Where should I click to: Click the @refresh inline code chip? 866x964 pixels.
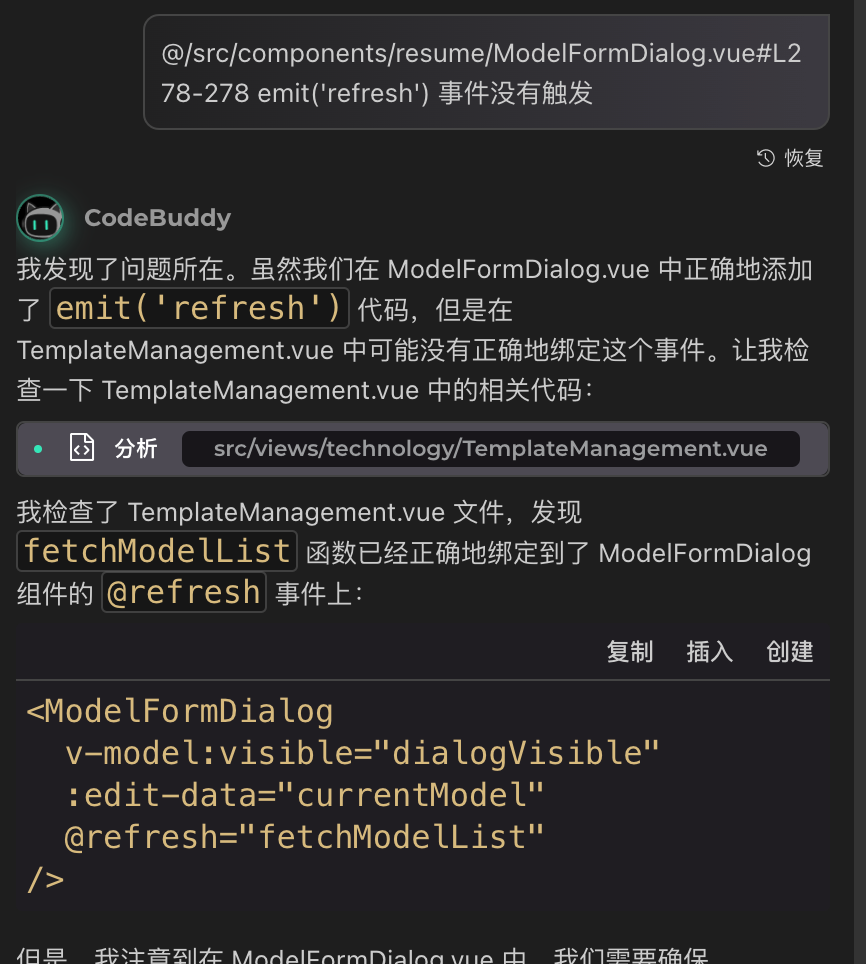click(x=184, y=592)
